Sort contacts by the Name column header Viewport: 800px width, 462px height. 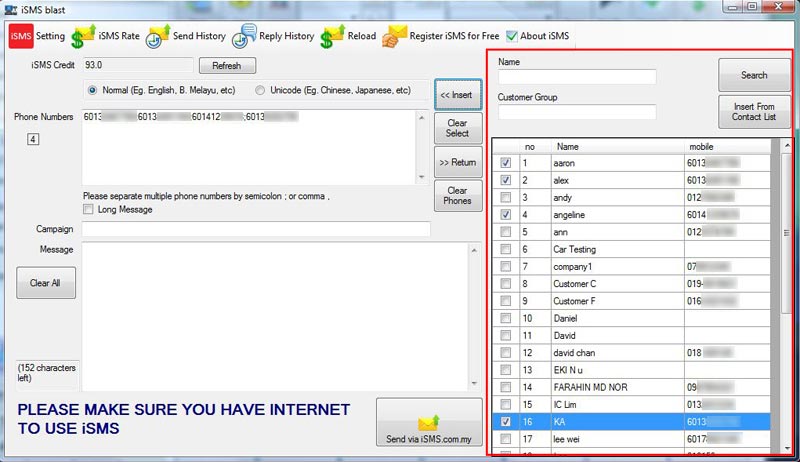[x=617, y=146]
